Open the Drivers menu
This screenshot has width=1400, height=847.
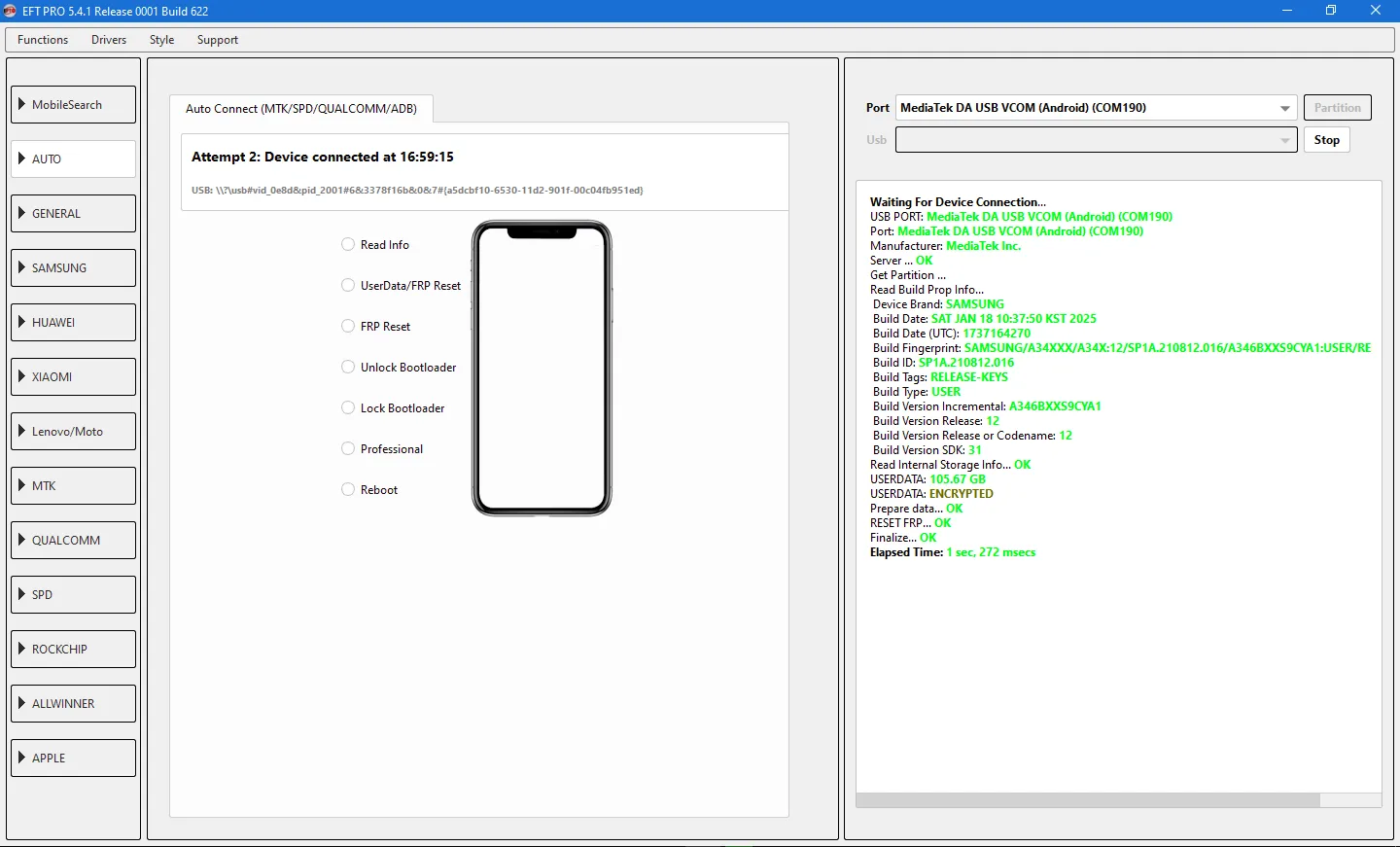click(109, 40)
